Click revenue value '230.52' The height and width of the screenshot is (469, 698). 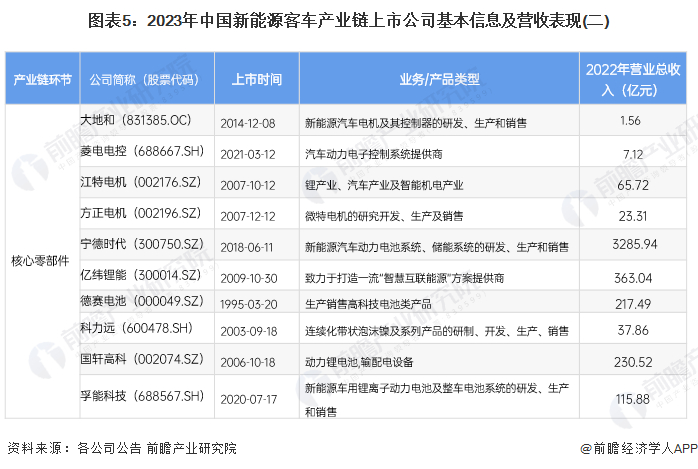[x=633, y=362]
